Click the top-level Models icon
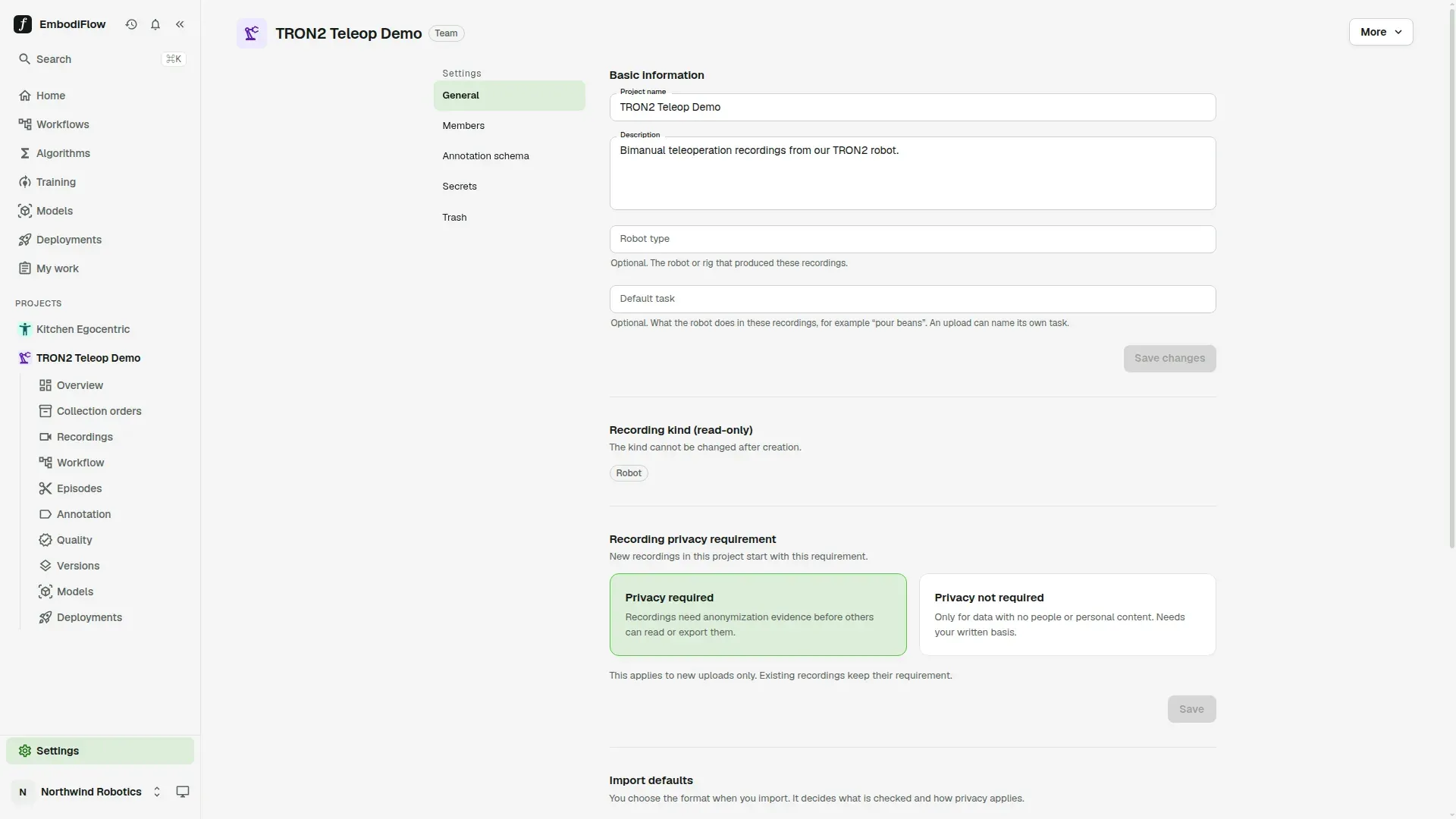Viewport: 1456px width, 819px height. coord(25,211)
